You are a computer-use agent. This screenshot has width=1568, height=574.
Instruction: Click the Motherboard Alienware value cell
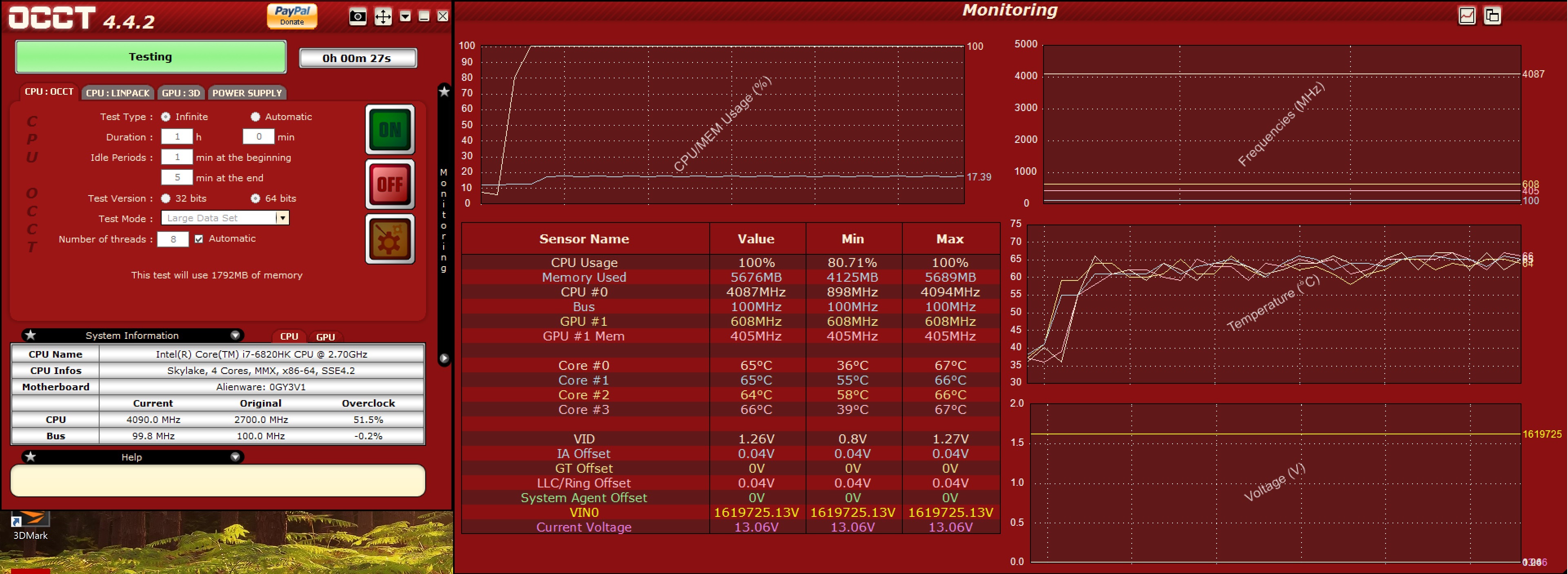click(262, 387)
